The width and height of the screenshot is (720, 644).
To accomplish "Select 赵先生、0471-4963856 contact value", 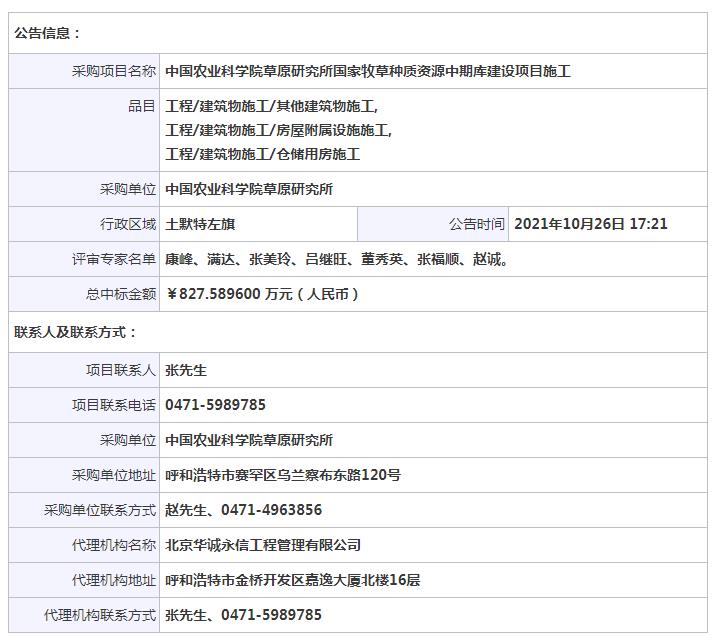I will tap(243, 510).
